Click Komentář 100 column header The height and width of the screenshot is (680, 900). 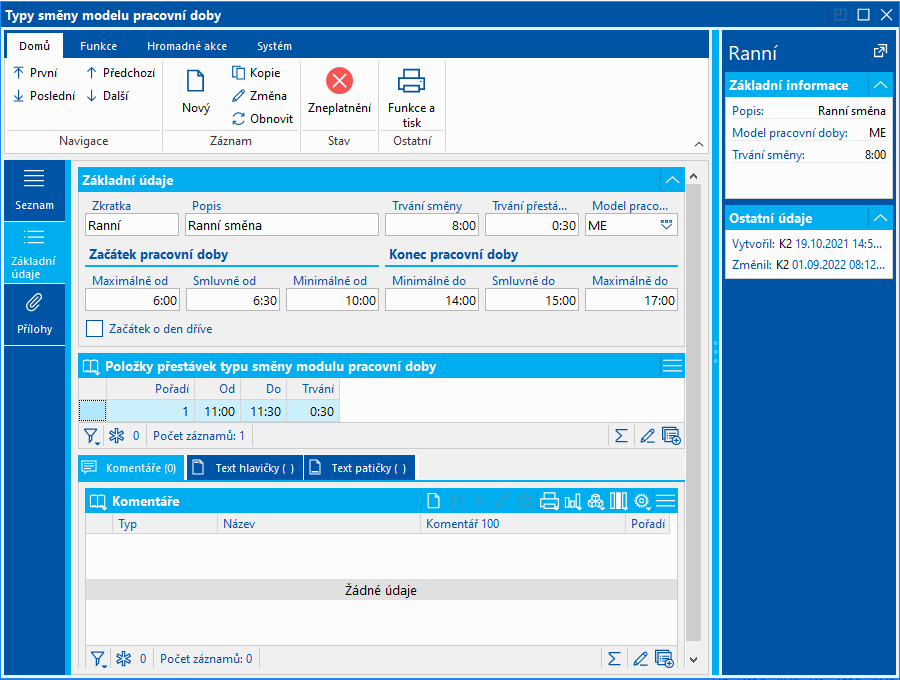[x=522, y=523]
